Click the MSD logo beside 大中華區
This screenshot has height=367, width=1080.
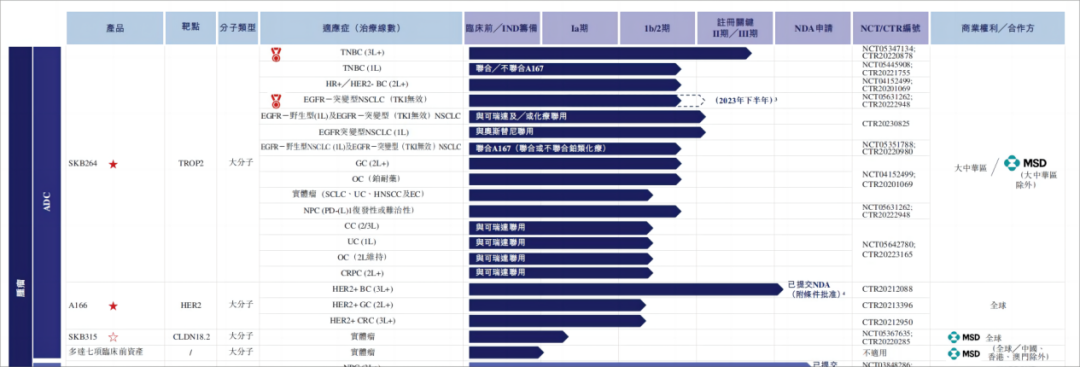(1026, 163)
